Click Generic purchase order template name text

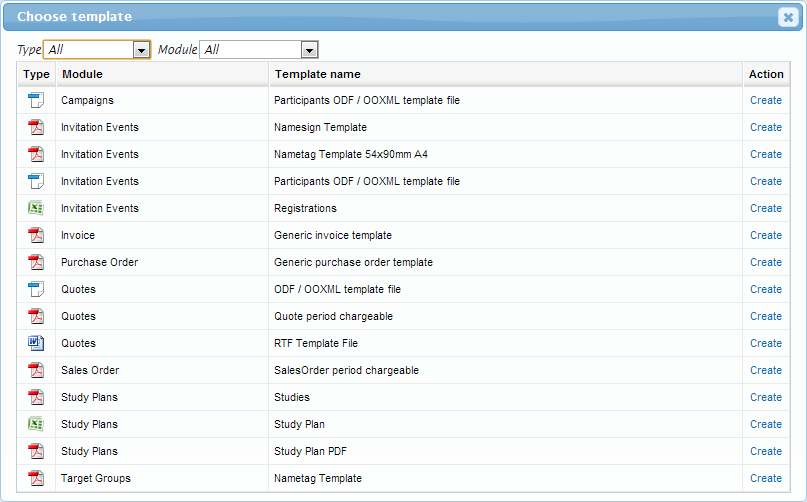tap(353, 263)
